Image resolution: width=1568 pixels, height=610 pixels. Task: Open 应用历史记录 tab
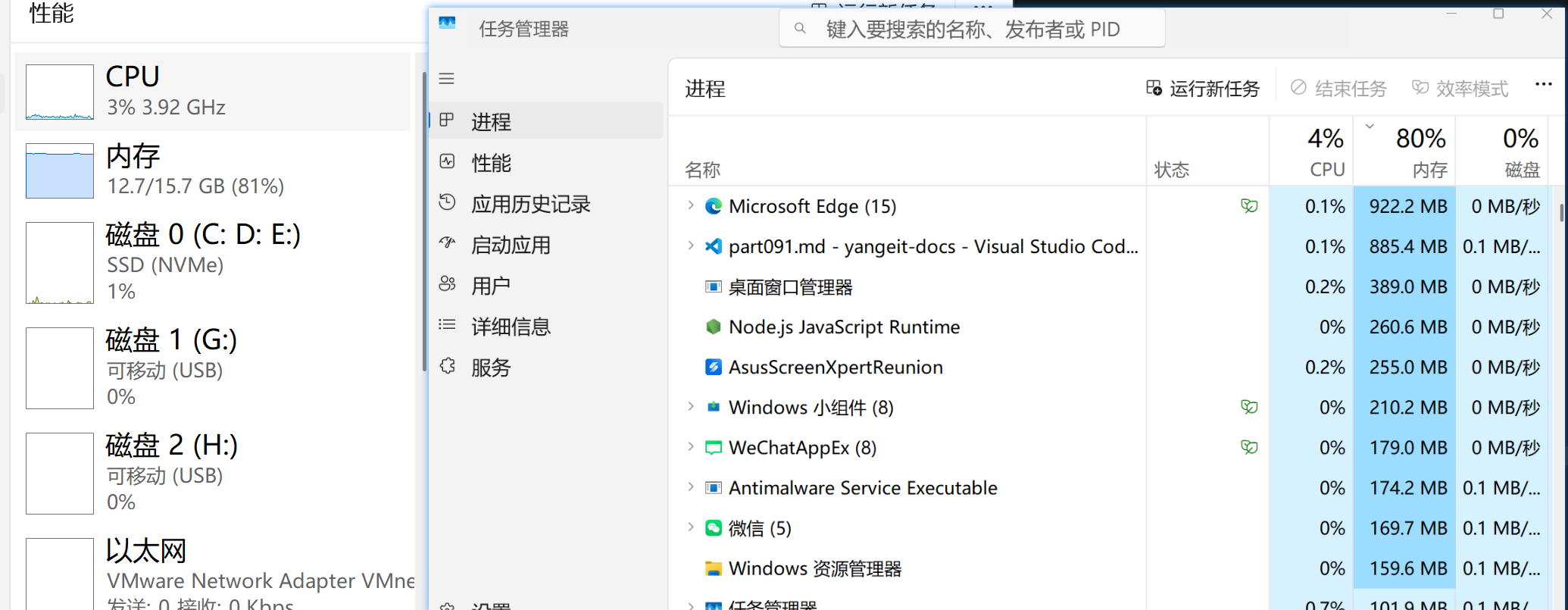(x=546, y=202)
